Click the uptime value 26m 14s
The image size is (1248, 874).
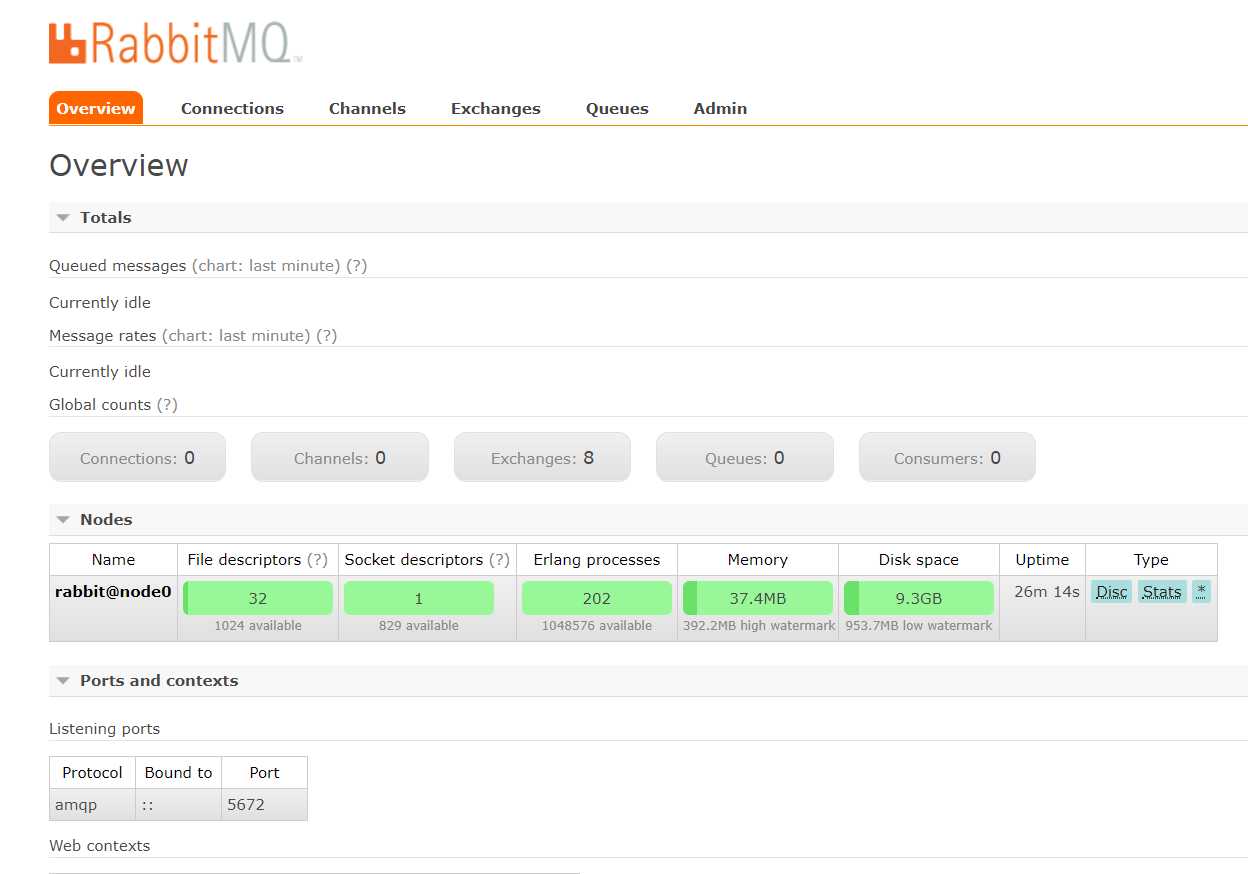(1047, 591)
